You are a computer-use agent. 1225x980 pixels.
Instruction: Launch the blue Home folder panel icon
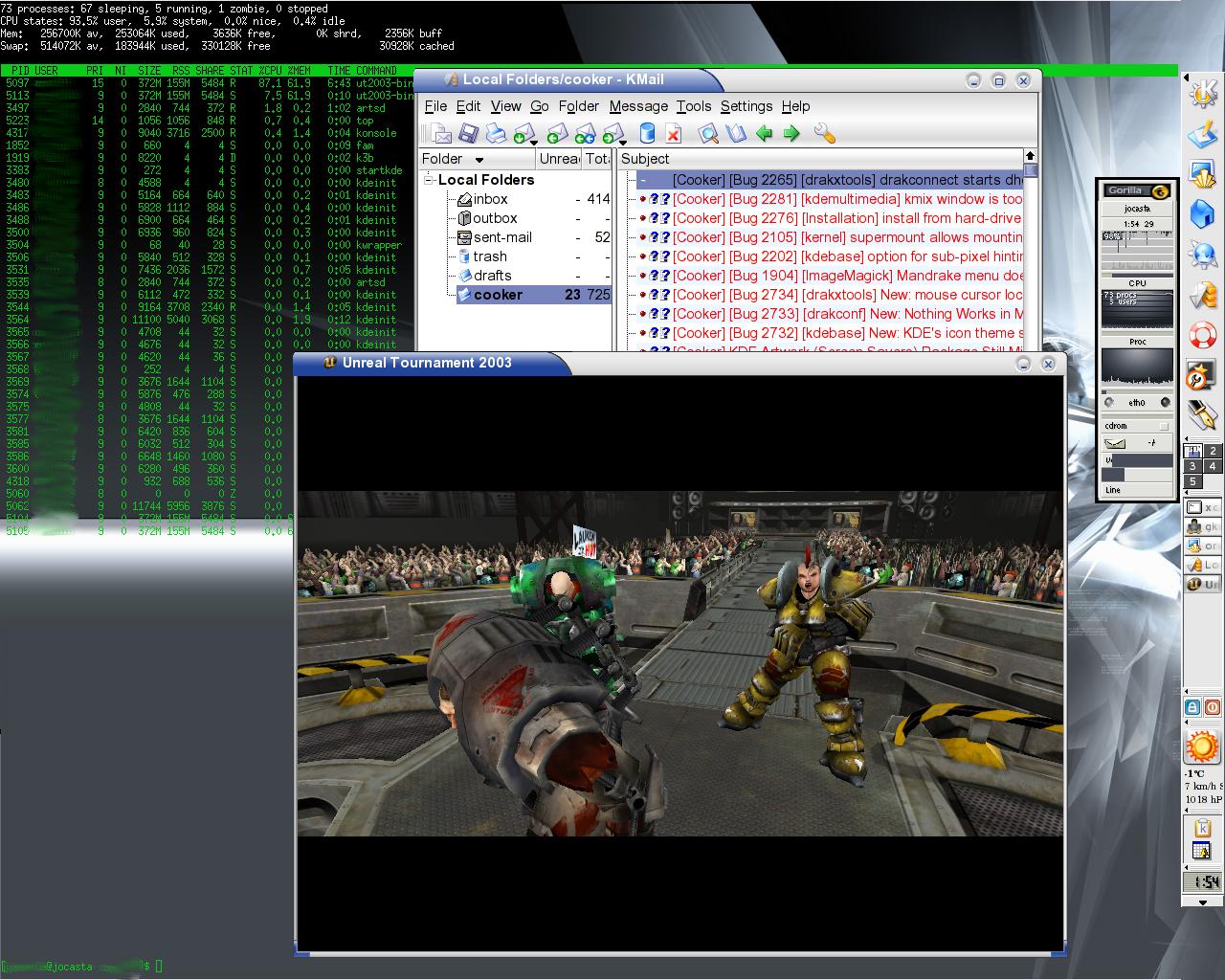pos(1202,213)
